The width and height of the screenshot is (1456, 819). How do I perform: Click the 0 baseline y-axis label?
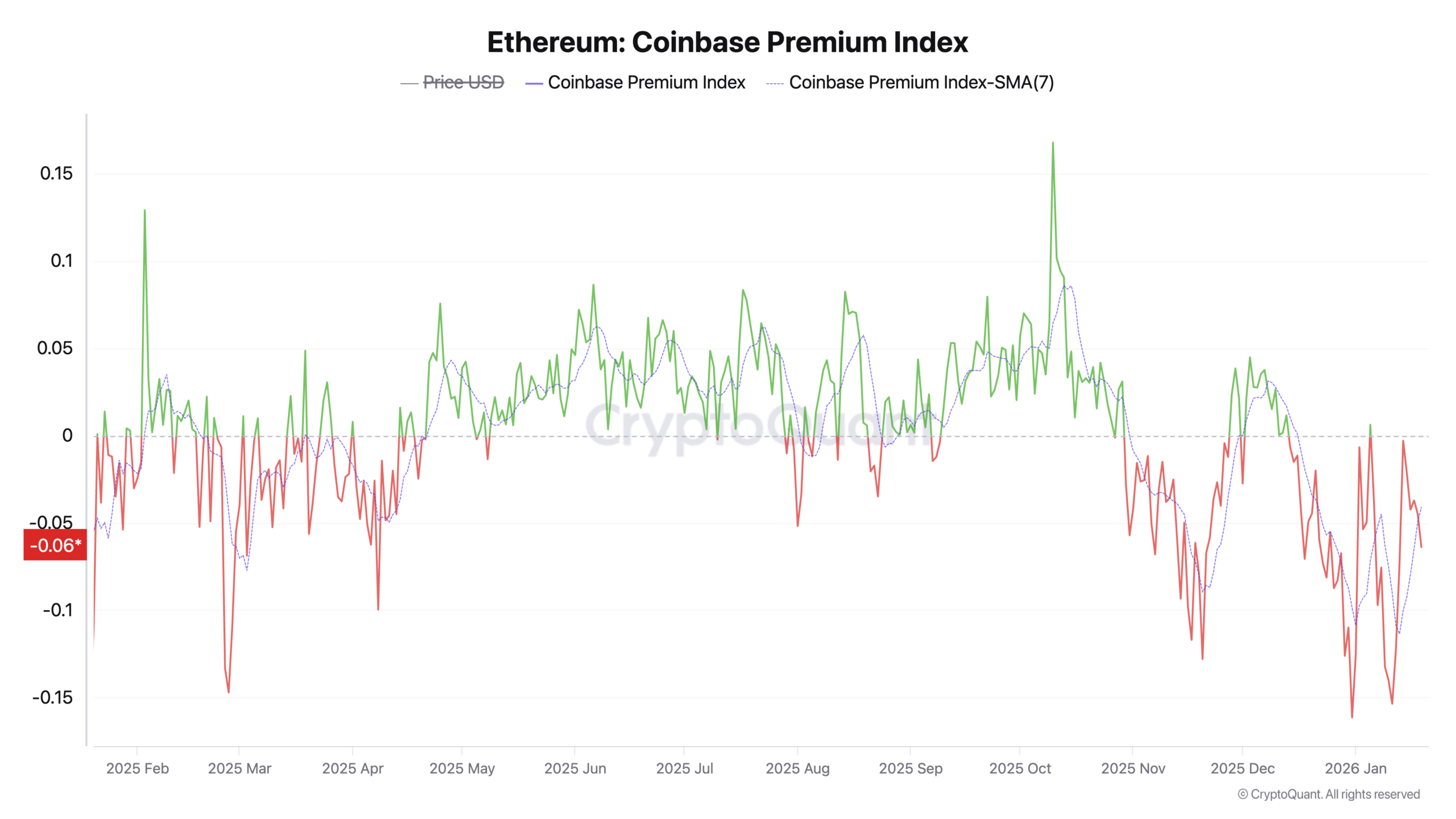tap(67, 436)
